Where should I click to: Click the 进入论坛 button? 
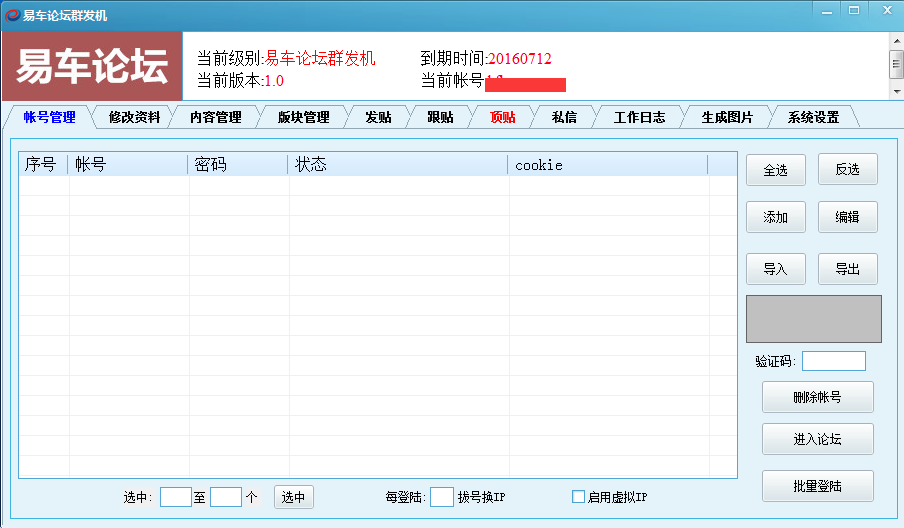coord(818,439)
